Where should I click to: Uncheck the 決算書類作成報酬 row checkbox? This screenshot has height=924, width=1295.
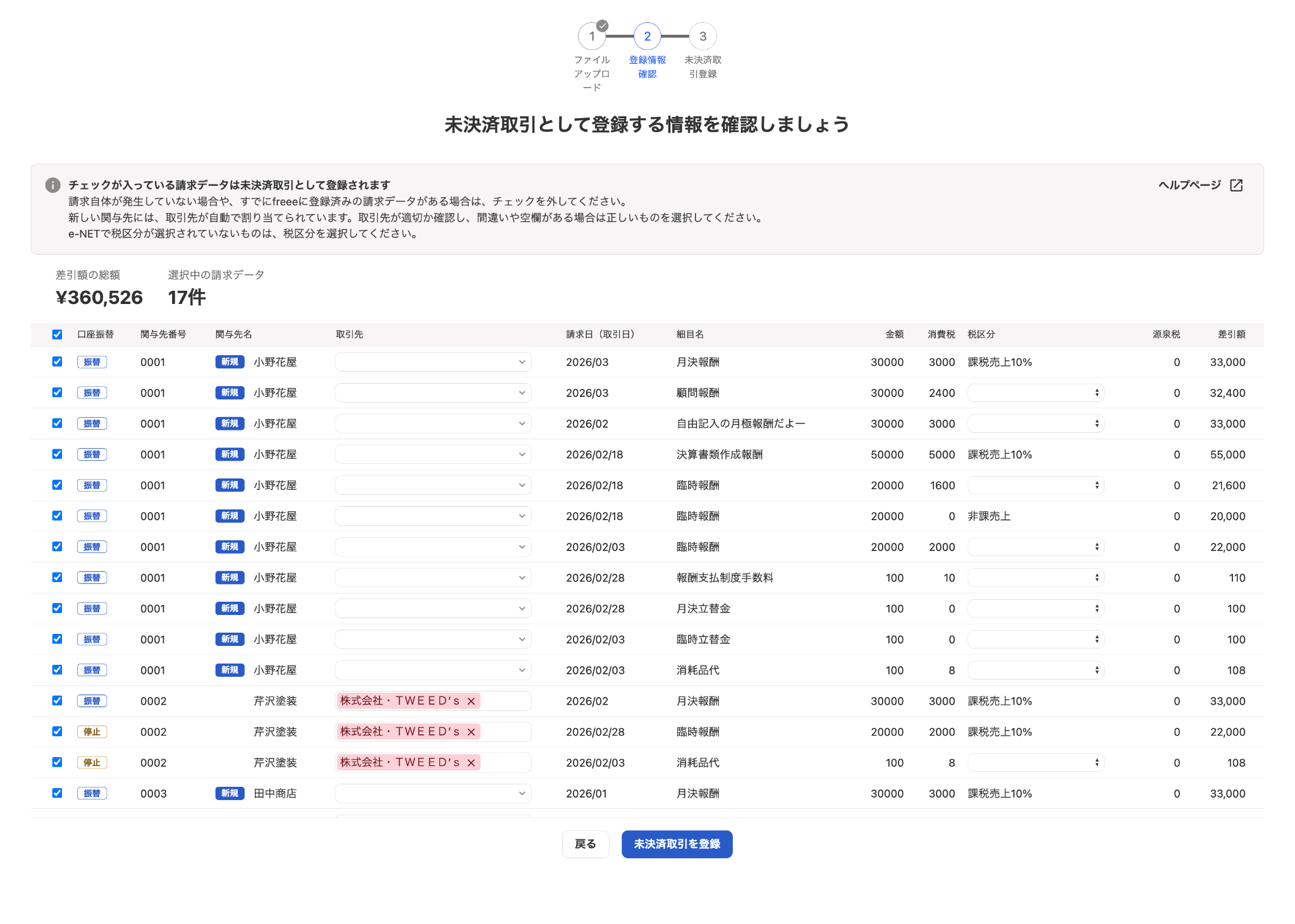(x=57, y=454)
